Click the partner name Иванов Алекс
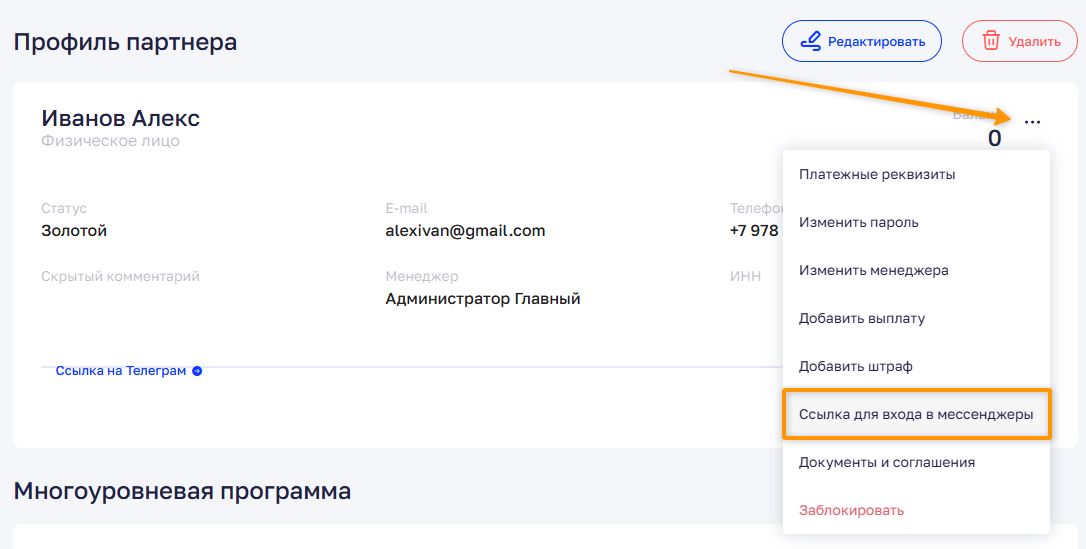The image size is (1086, 549). pyautogui.click(x=121, y=118)
